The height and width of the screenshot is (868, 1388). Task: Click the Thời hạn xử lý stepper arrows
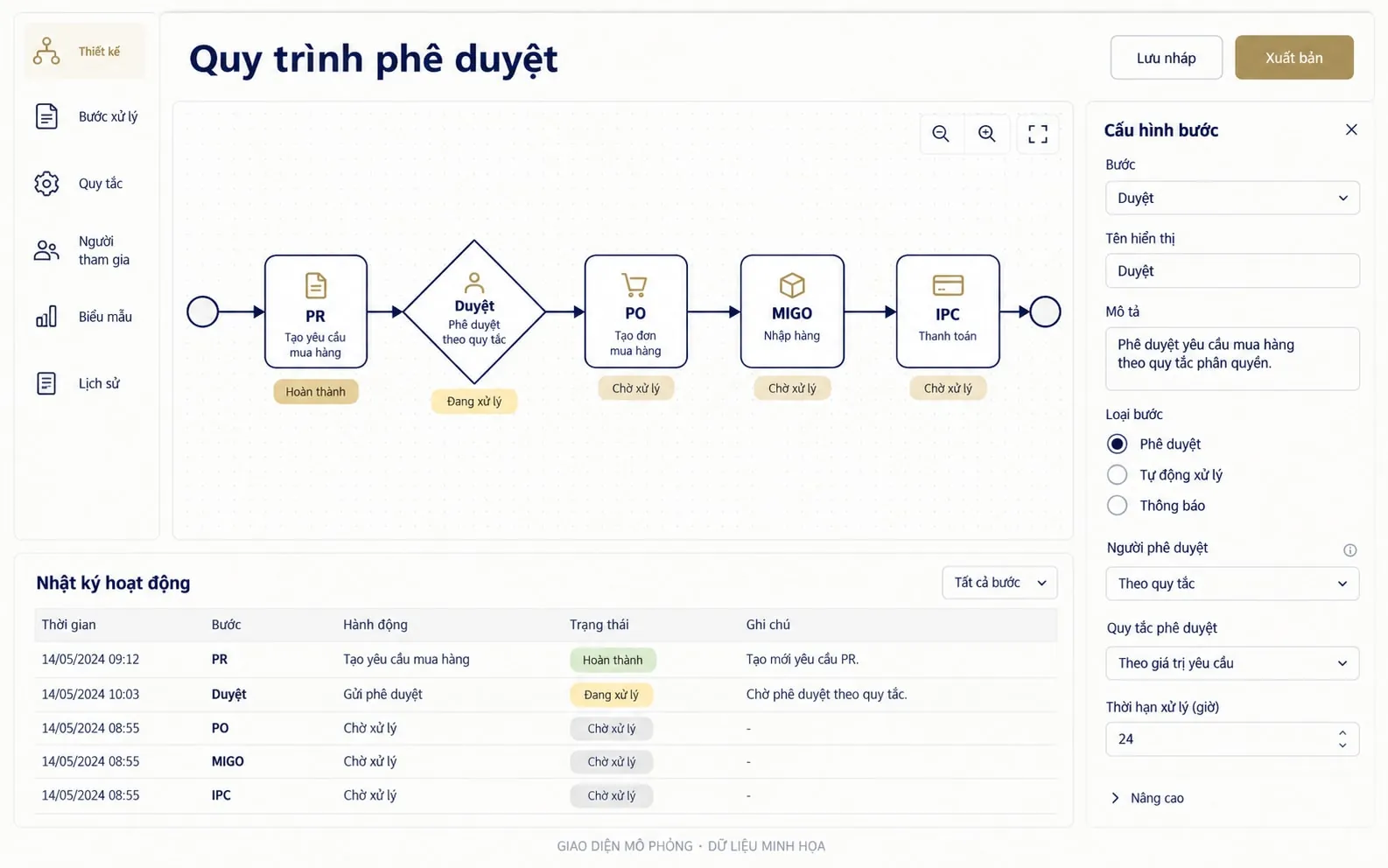click(1342, 739)
